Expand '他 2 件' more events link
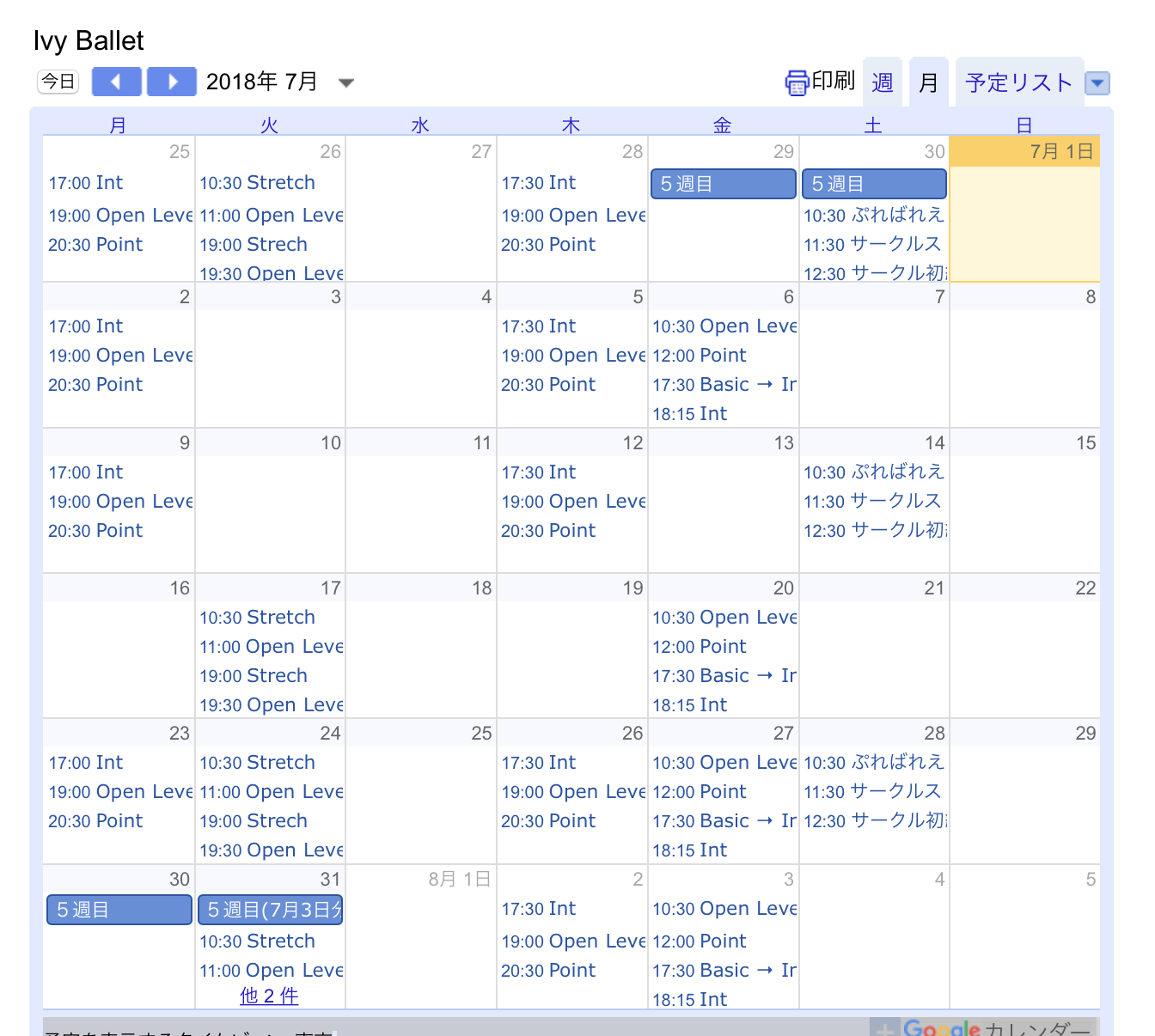The height and width of the screenshot is (1036, 1155). (x=269, y=996)
